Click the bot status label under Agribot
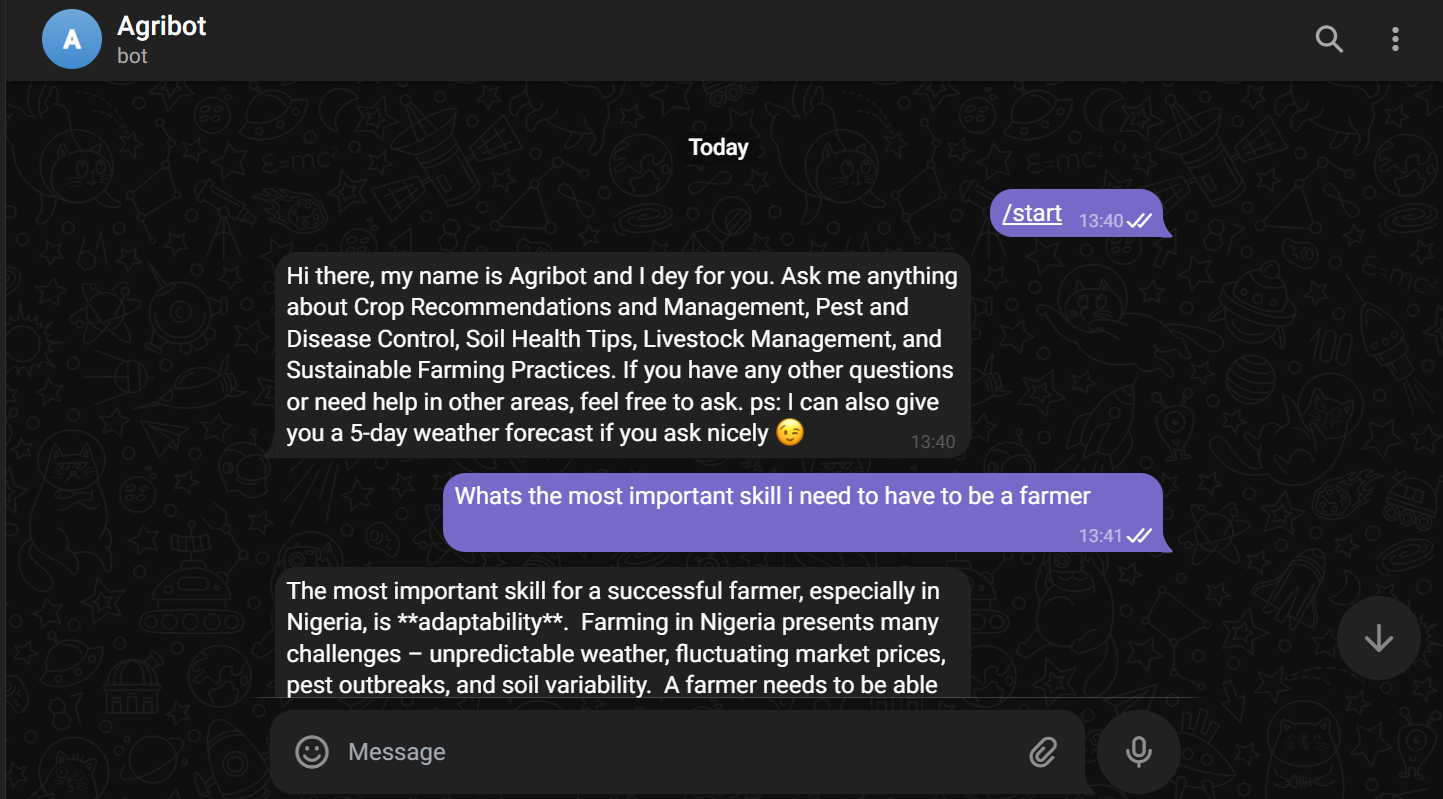 pyautogui.click(x=132, y=56)
